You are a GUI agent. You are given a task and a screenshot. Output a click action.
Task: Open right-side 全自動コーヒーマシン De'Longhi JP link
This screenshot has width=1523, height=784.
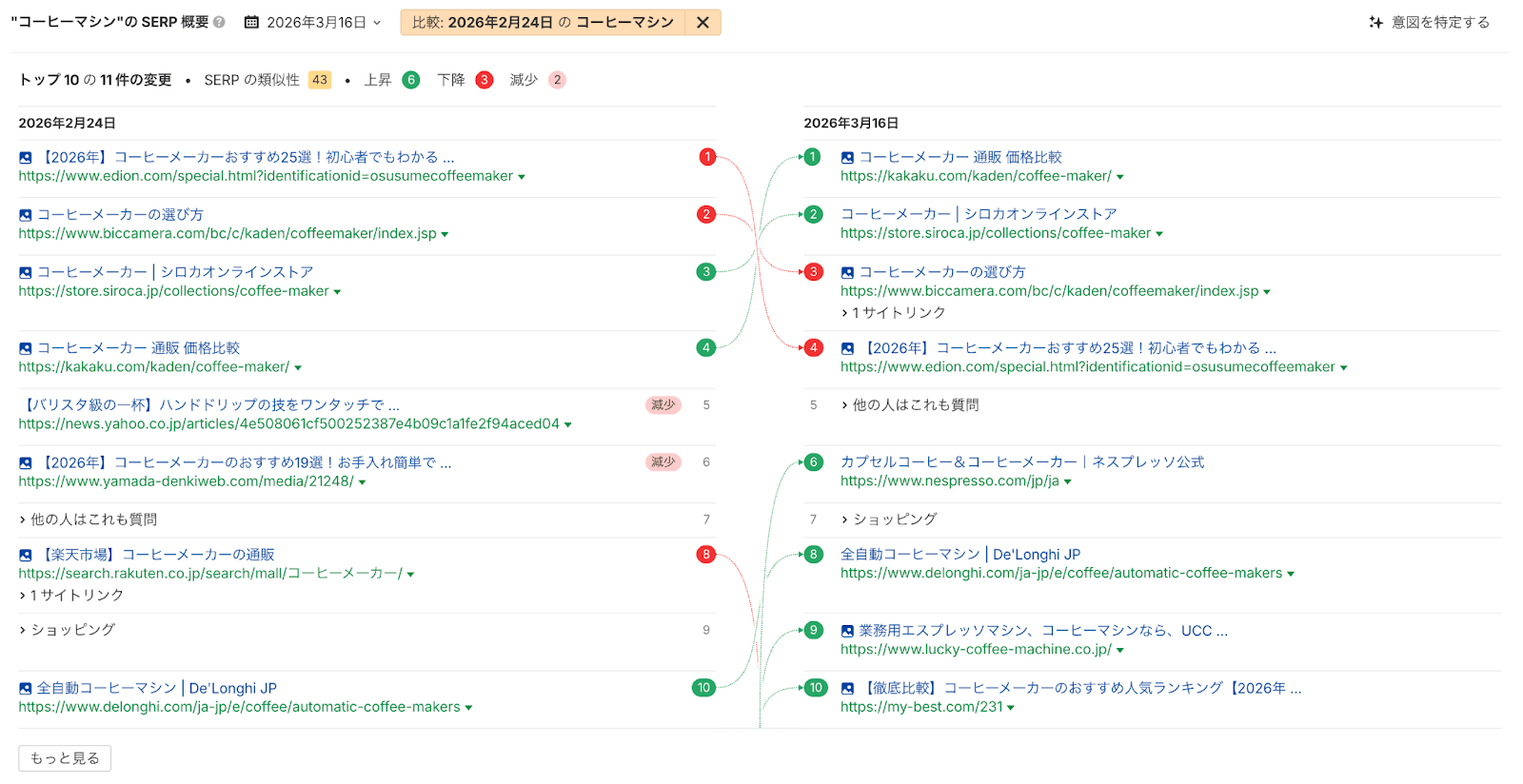click(959, 555)
